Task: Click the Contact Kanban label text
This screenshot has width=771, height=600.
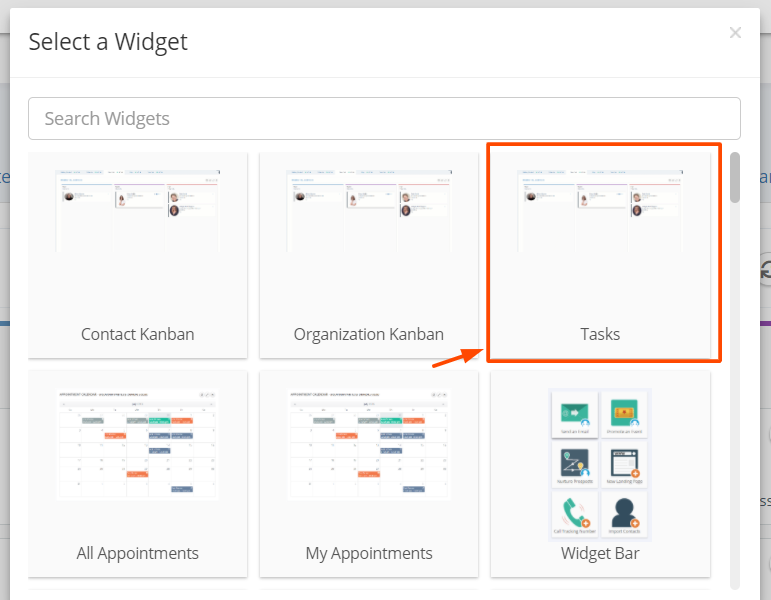Action: click(138, 334)
